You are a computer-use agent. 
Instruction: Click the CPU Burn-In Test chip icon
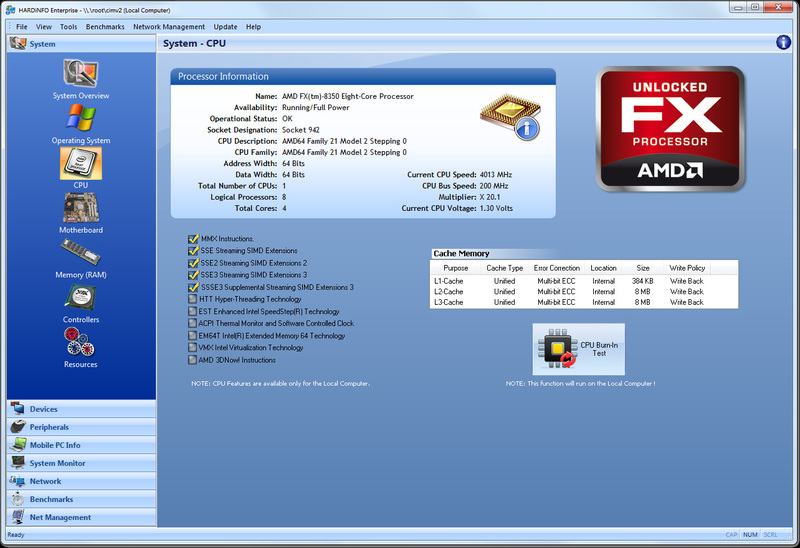557,348
